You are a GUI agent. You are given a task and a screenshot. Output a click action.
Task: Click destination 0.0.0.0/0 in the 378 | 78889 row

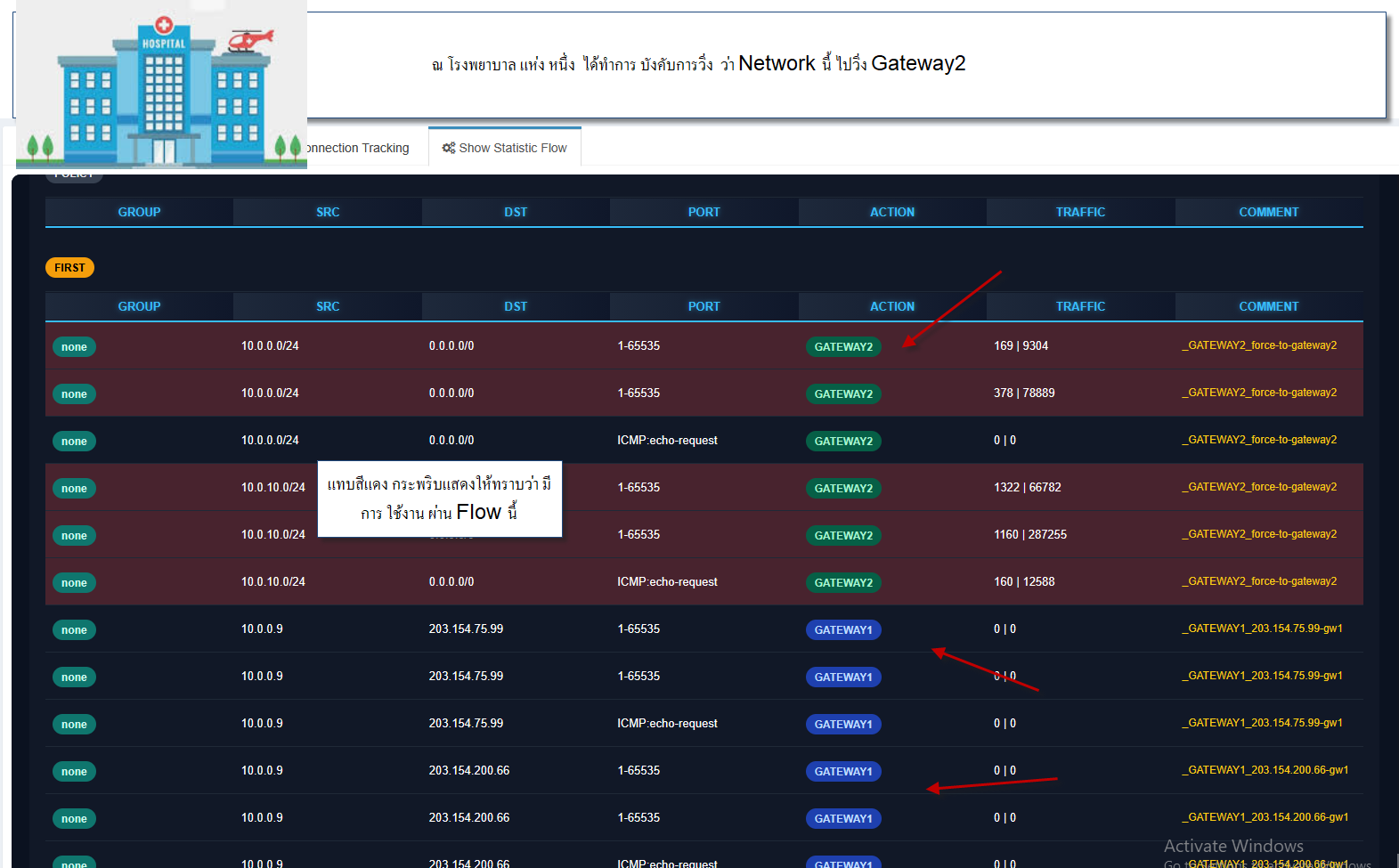coord(451,393)
